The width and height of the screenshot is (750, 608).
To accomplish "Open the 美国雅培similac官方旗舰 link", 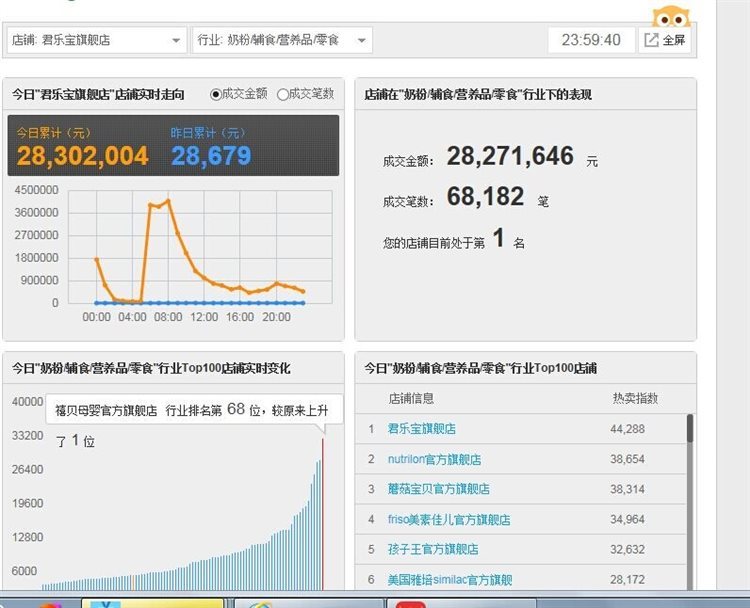I will tap(450, 580).
